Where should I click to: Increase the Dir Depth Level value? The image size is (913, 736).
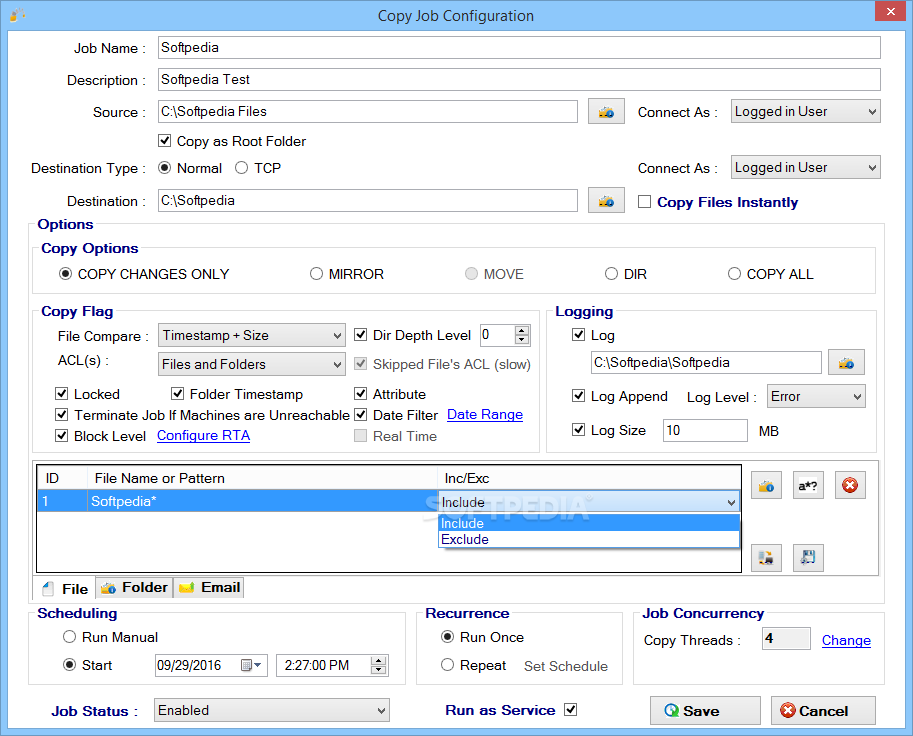[x=522, y=330]
